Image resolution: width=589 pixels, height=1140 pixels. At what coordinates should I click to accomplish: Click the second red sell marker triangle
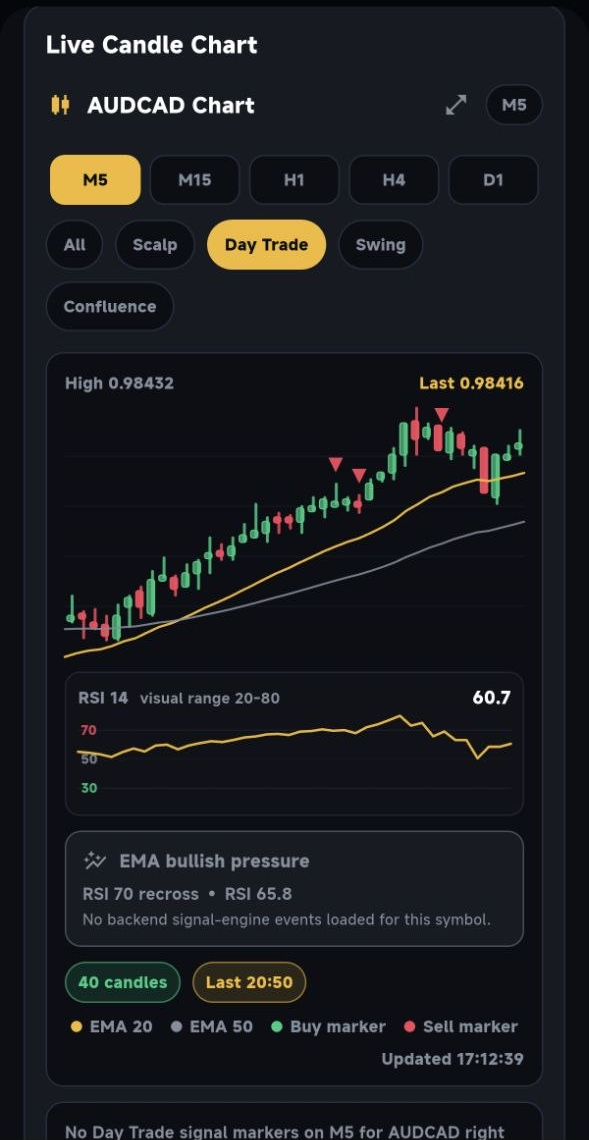pyautogui.click(x=359, y=475)
